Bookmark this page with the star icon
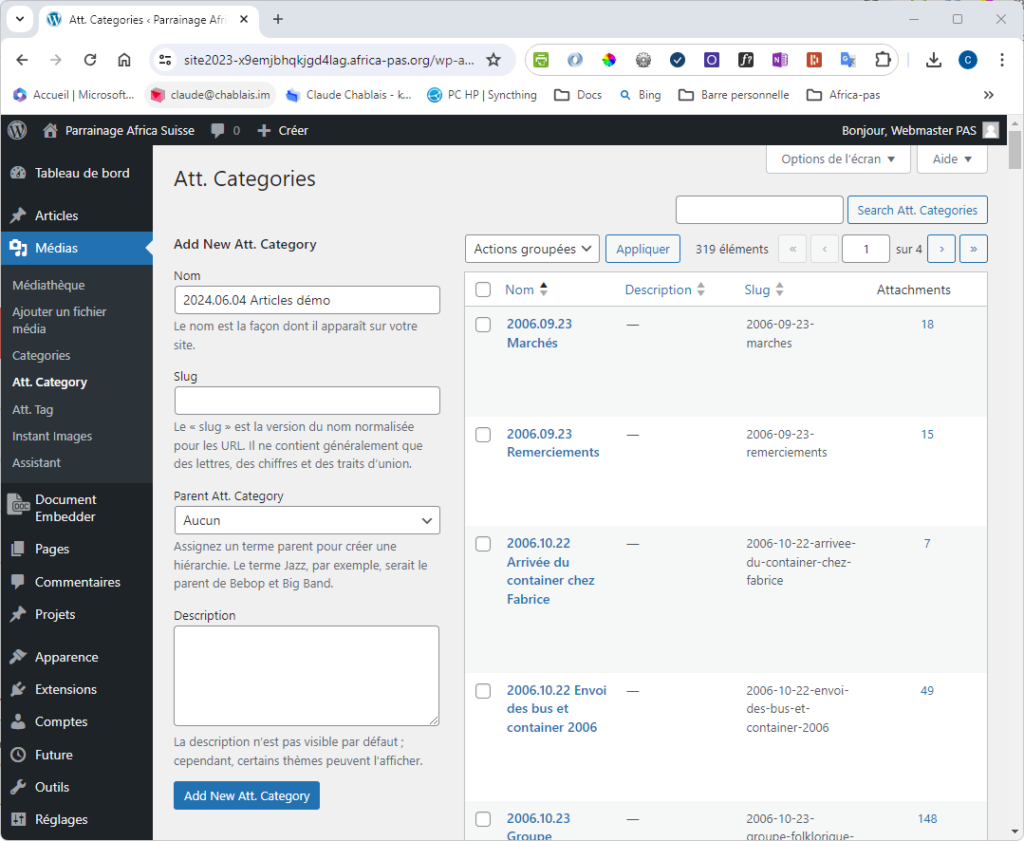 point(493,60)
